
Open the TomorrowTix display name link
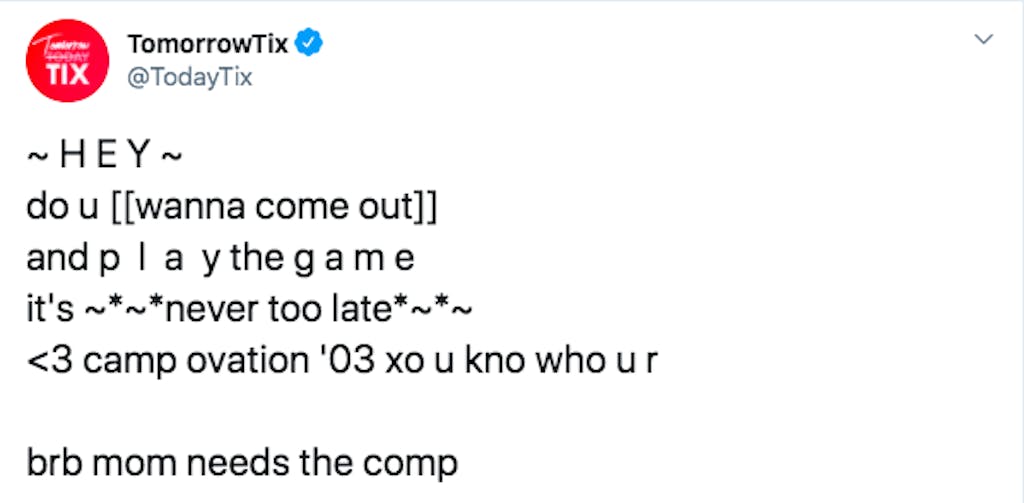click(x=208, y=43)
